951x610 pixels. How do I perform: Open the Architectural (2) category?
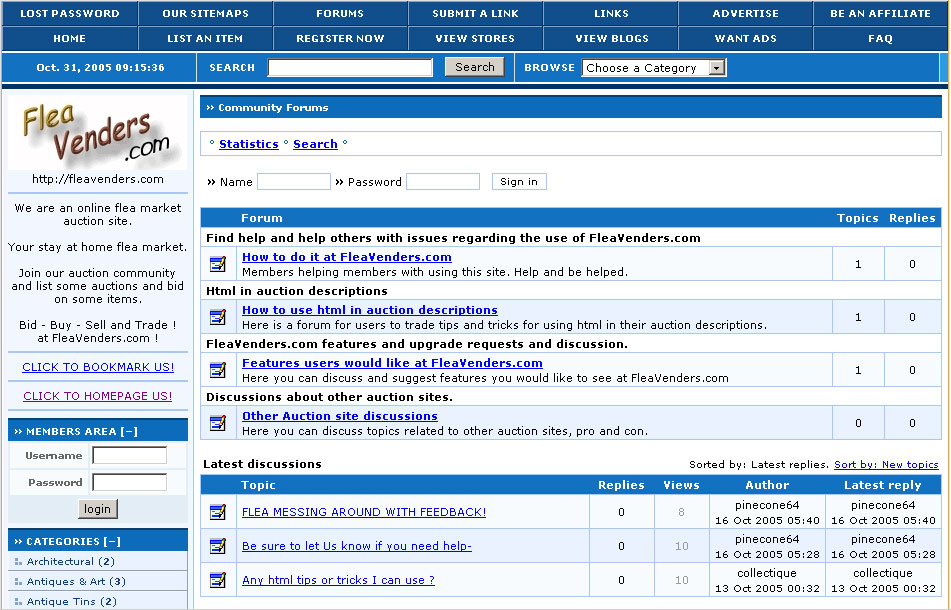[x=70, y=561]
